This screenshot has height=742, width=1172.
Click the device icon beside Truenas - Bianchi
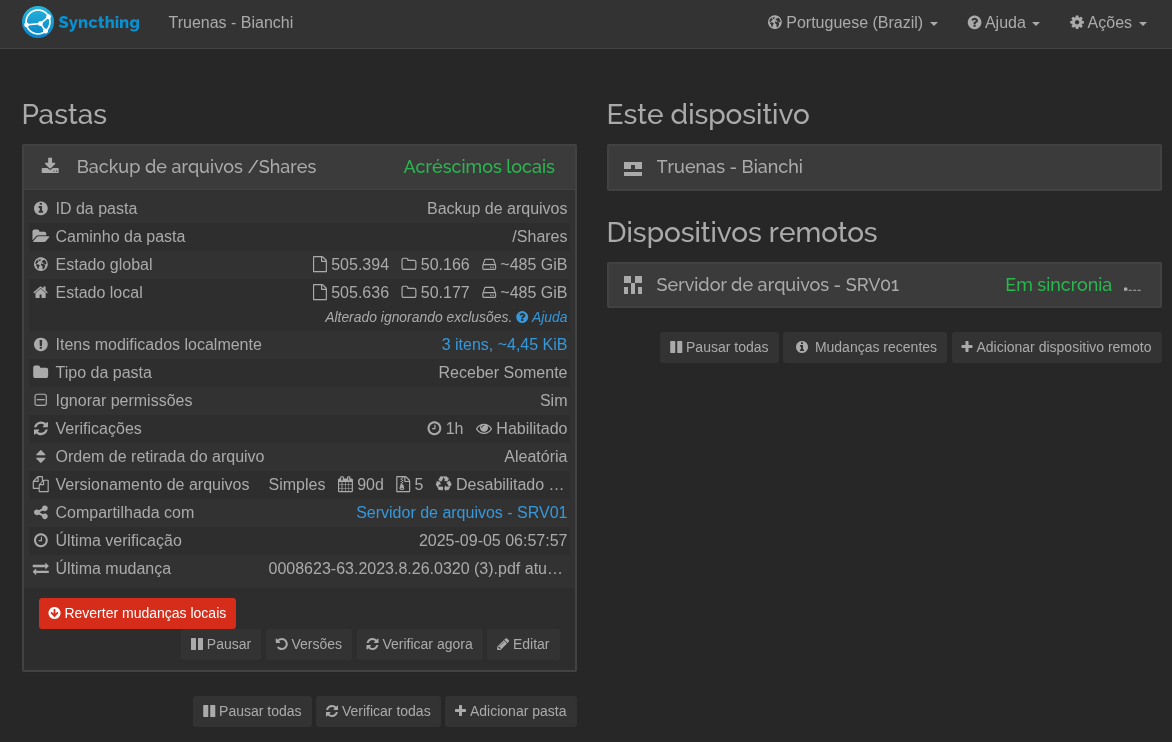click(633, 167)
